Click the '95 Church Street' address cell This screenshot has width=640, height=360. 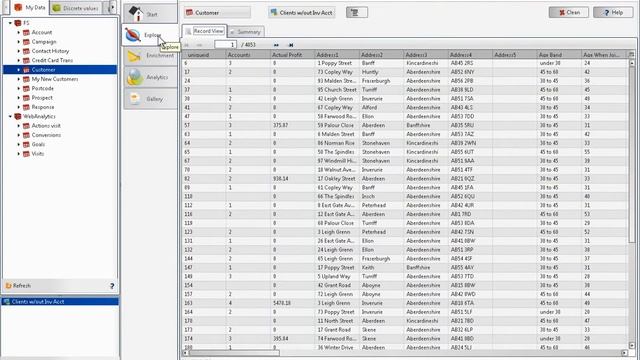336,90
